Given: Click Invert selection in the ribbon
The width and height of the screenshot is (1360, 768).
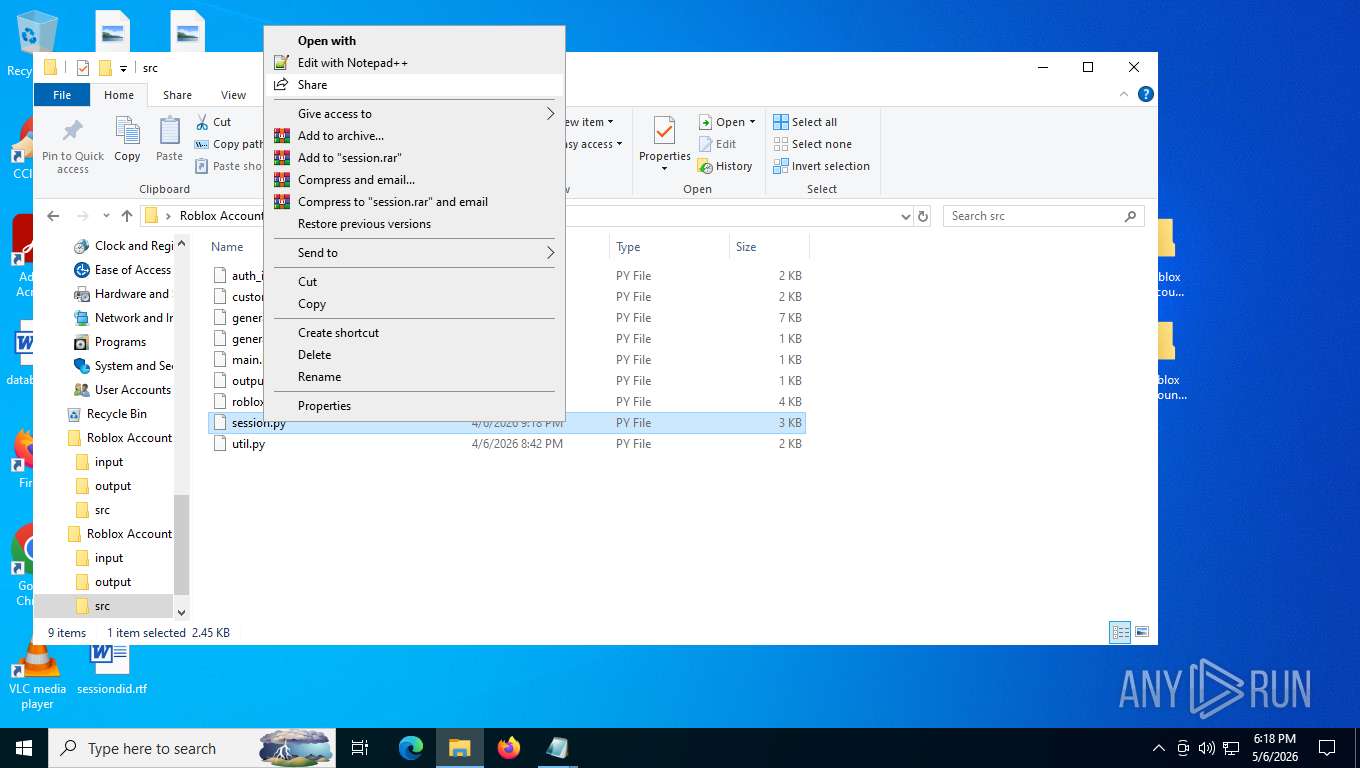Looking at the screenshot, I should tap(821, 166).
